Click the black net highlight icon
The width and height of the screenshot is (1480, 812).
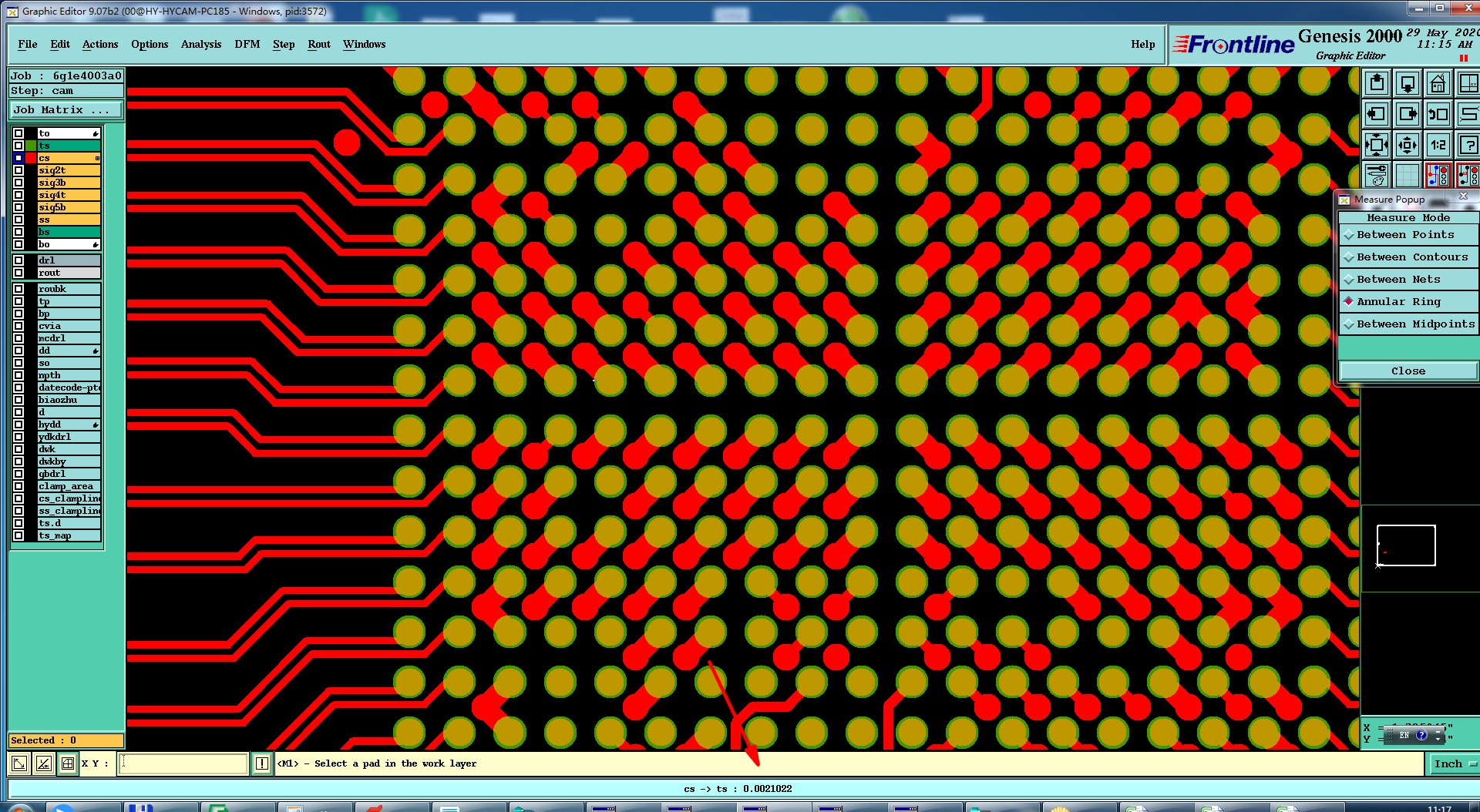tap(1468, 175)
